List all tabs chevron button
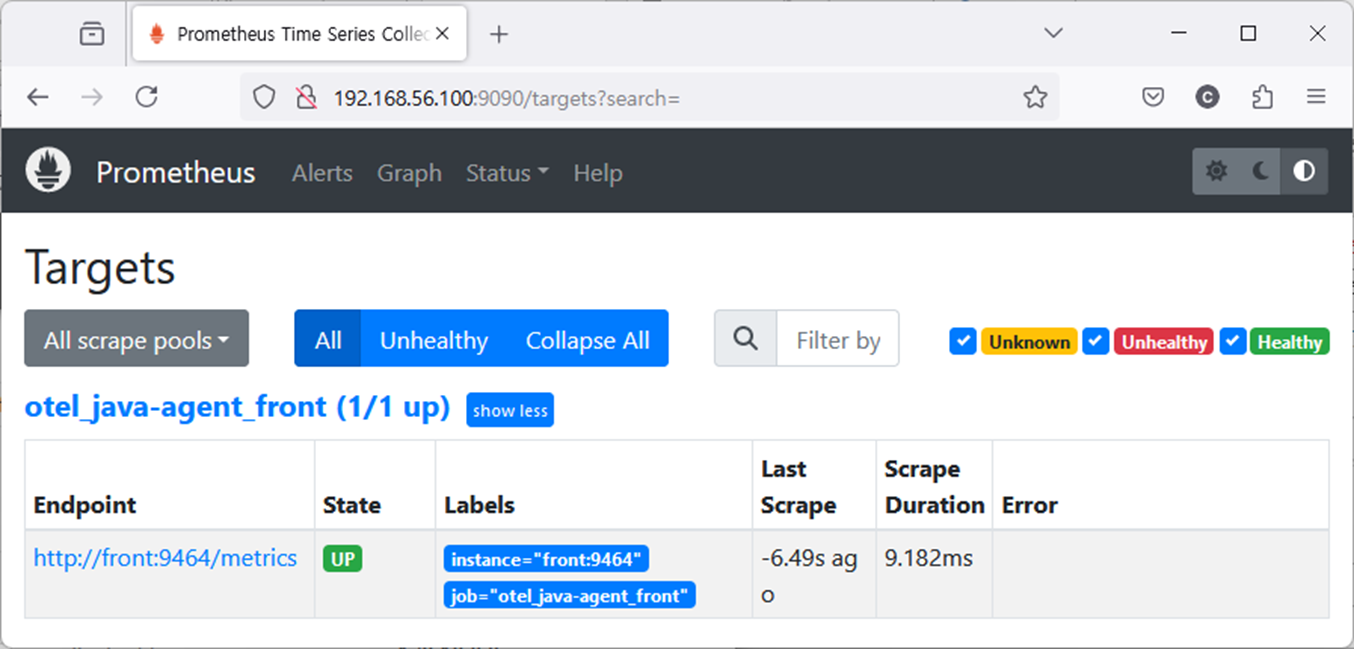The width and height of the screenshot is (1354, 649). pyautogui.click(x=1053, y=33)
